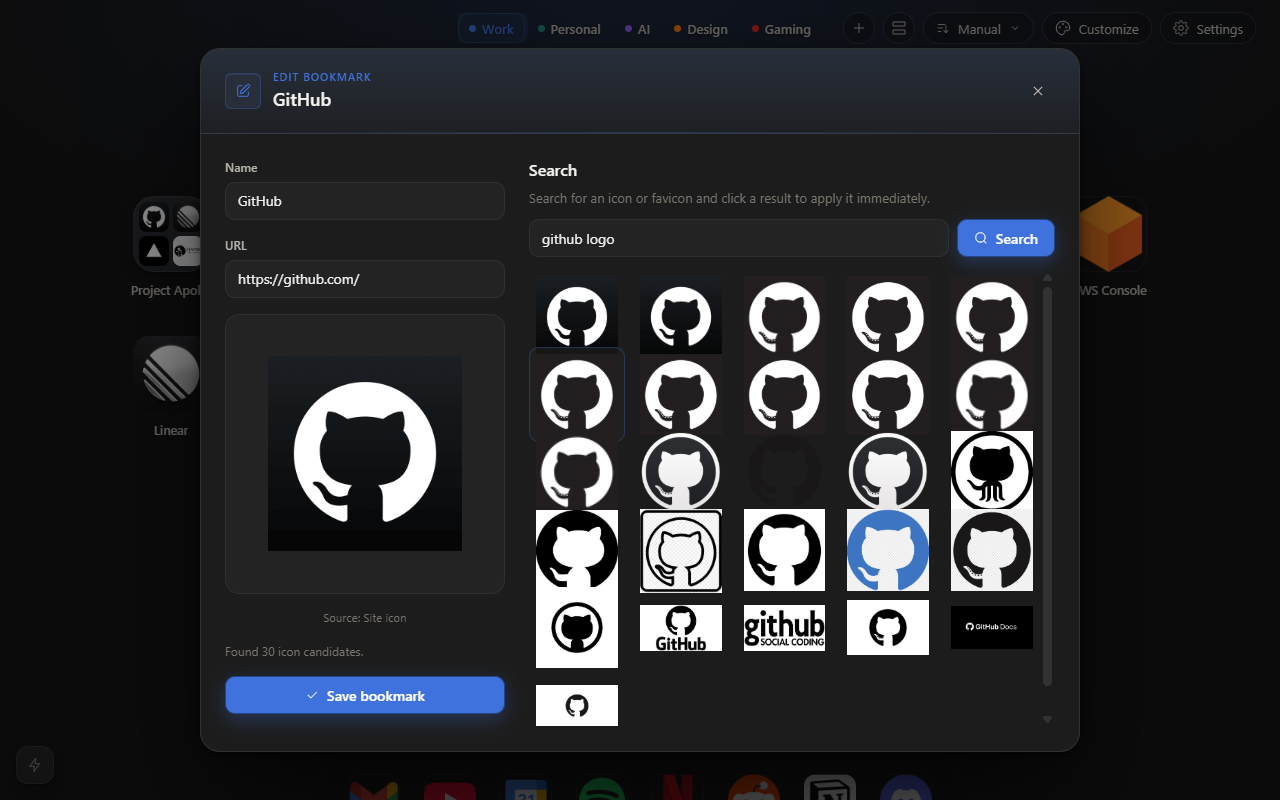
Task: Open Customize from the top bar
Action: pyautogui.click(x=1097, y=28)
